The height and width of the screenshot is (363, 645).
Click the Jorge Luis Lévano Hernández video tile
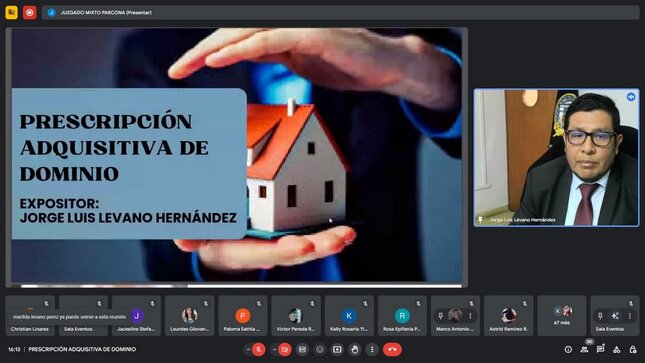[x=557, y=157]
